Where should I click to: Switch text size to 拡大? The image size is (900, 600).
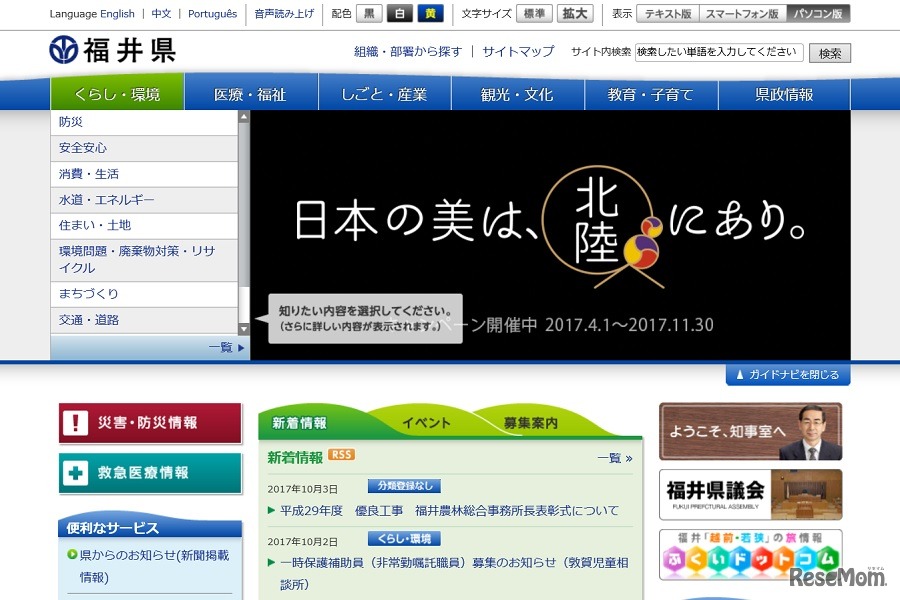[578, 13]
